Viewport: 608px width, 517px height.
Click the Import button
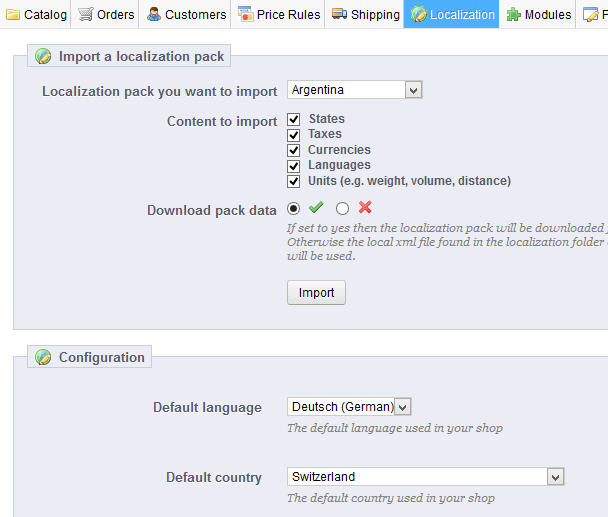316,293
